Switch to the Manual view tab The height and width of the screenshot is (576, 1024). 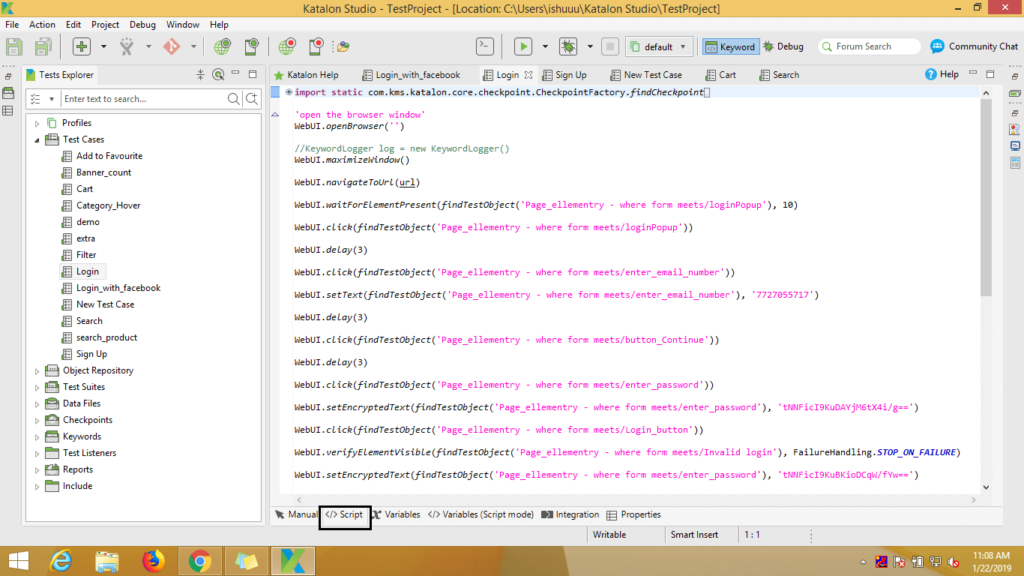click(296, 515)
